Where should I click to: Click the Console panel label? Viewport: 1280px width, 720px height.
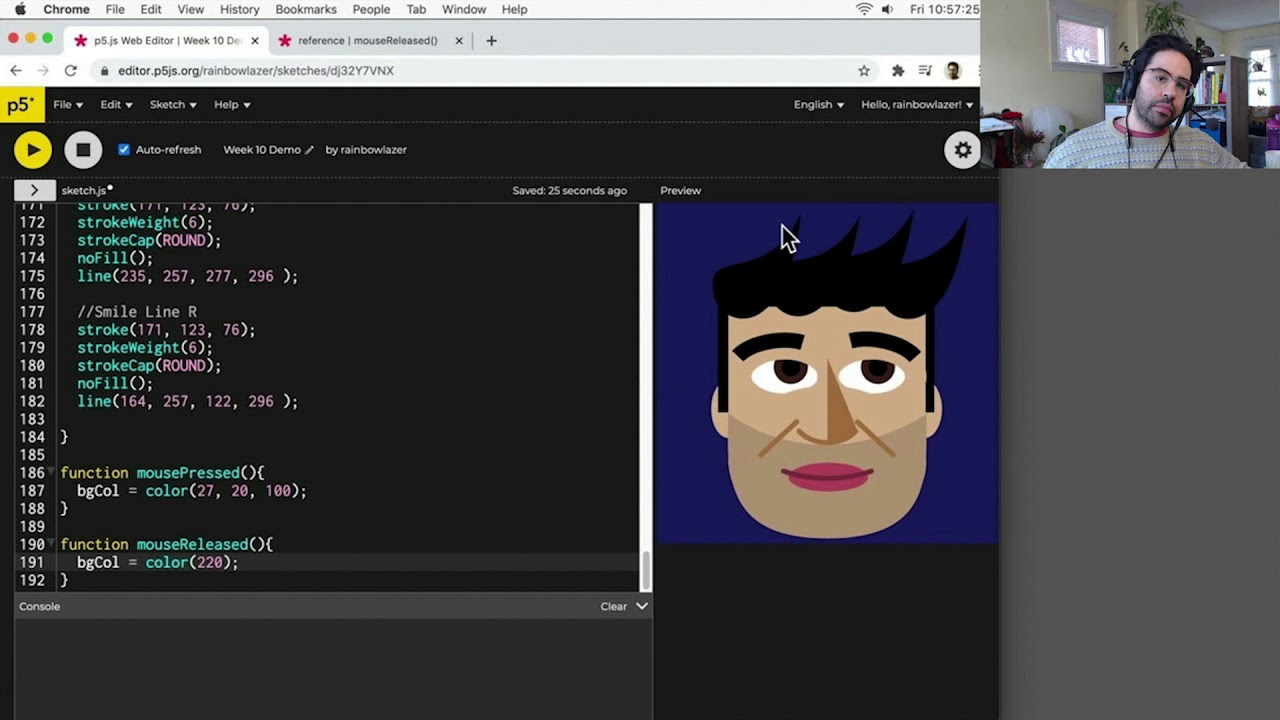(40, 606)
